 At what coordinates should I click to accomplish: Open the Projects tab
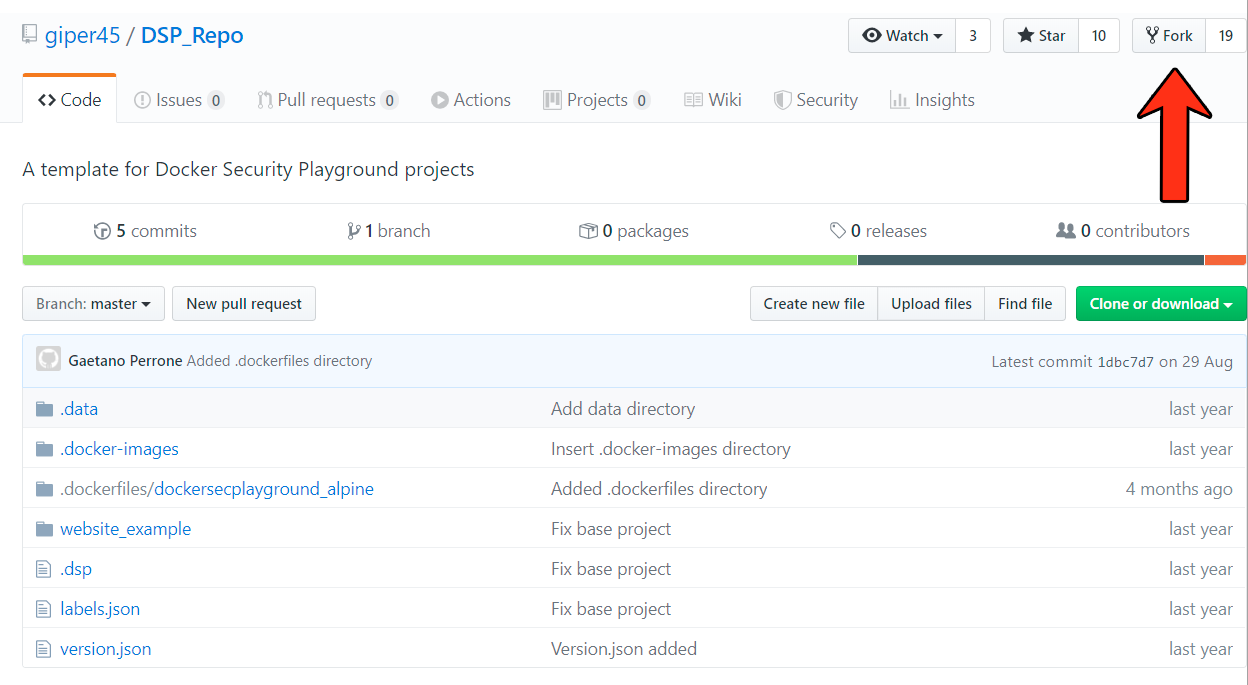coord(597,100)
